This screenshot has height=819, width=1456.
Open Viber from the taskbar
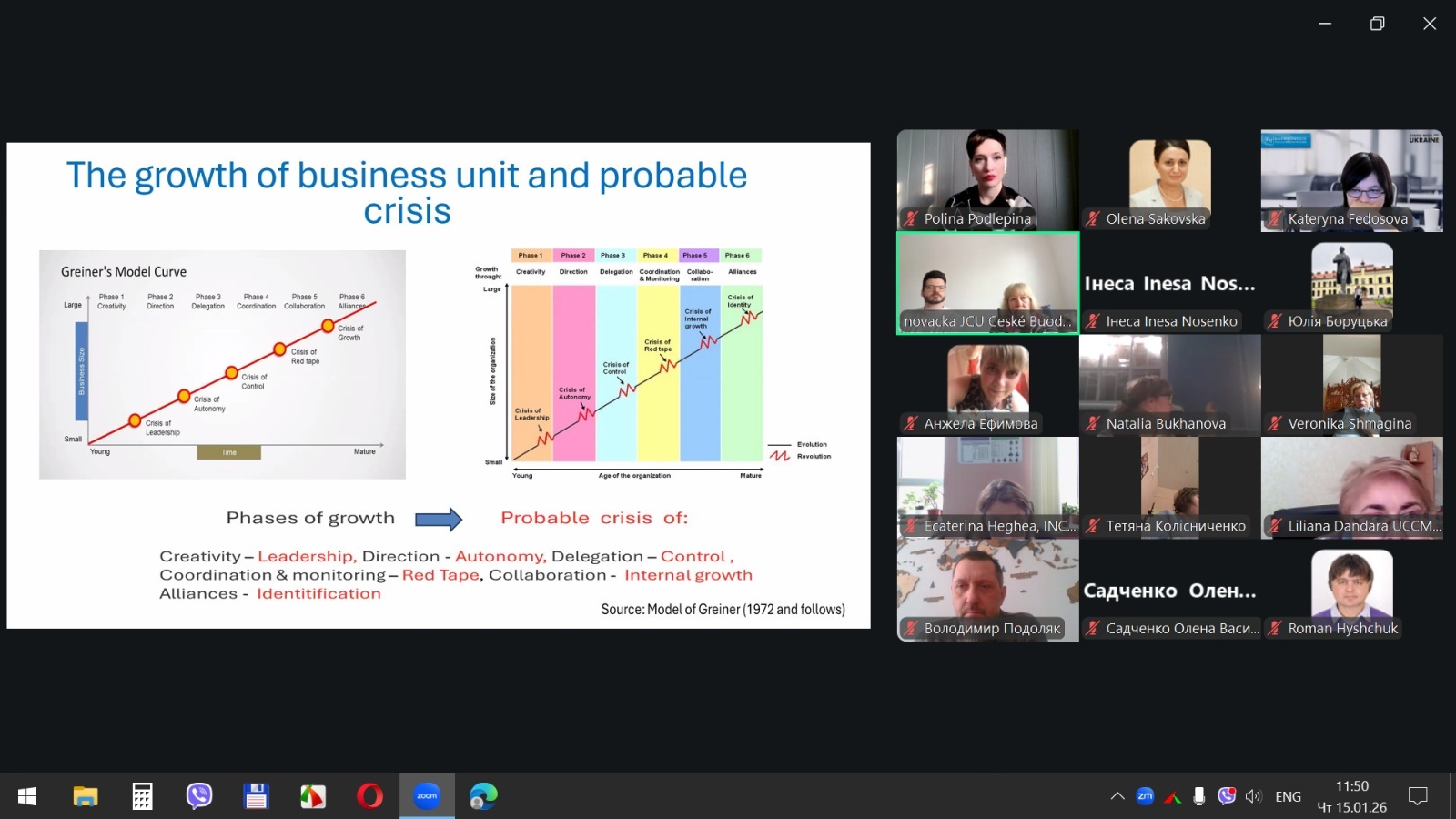198,796
